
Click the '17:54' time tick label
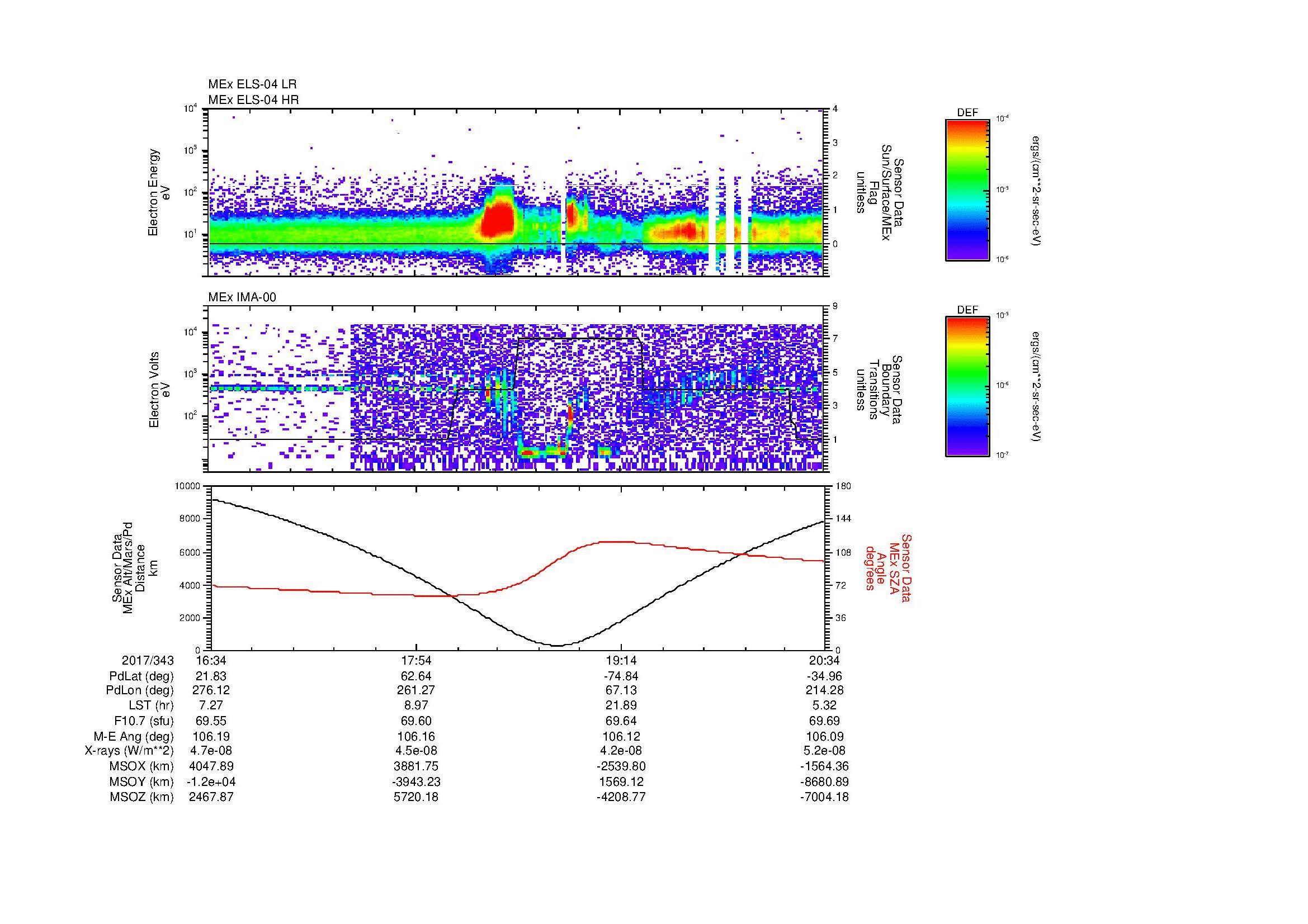click(x=417, y=660)
